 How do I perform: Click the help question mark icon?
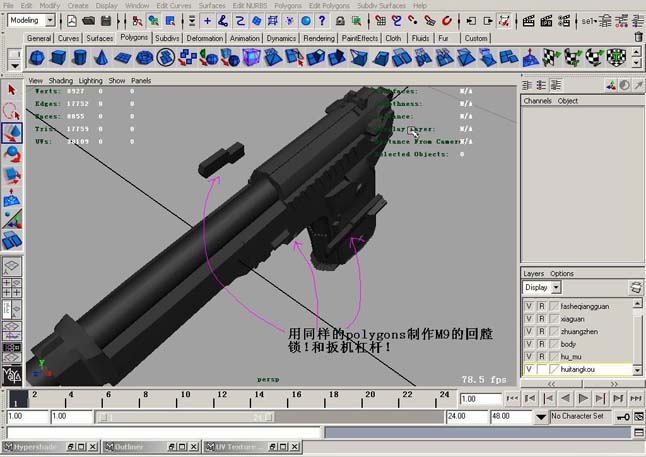click(x=322, y=21)
